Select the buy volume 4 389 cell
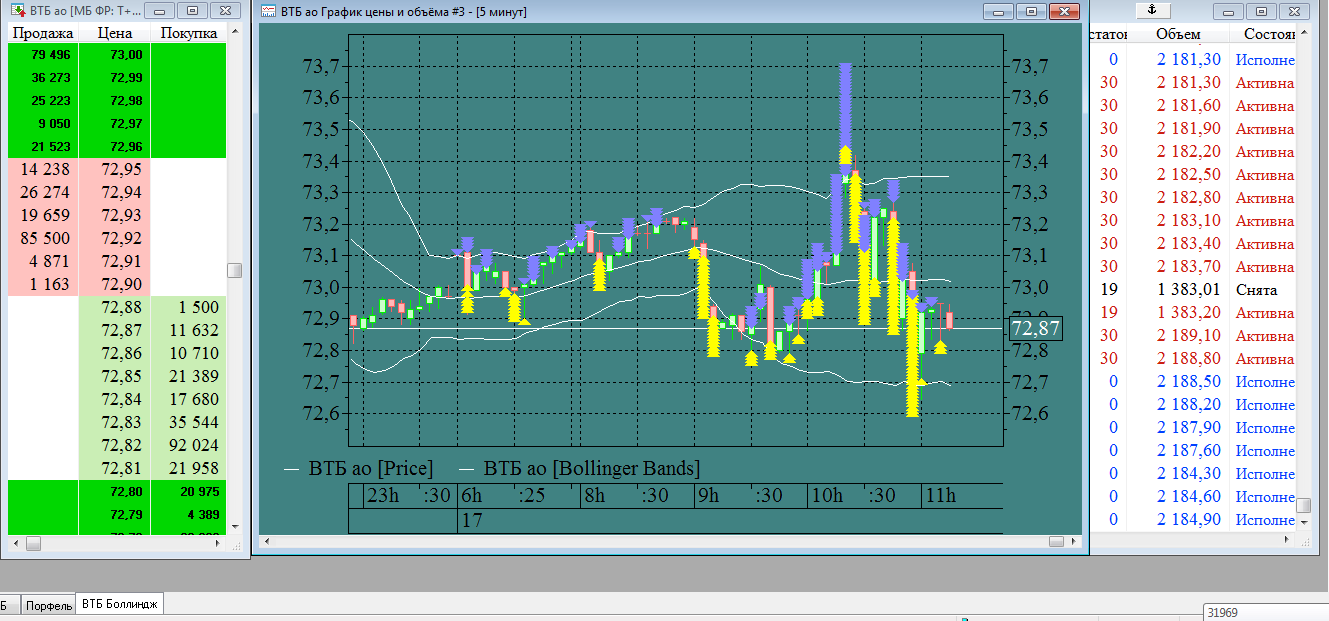Image resolution: width=1329 pixels, height=621 pixels. 190,515
